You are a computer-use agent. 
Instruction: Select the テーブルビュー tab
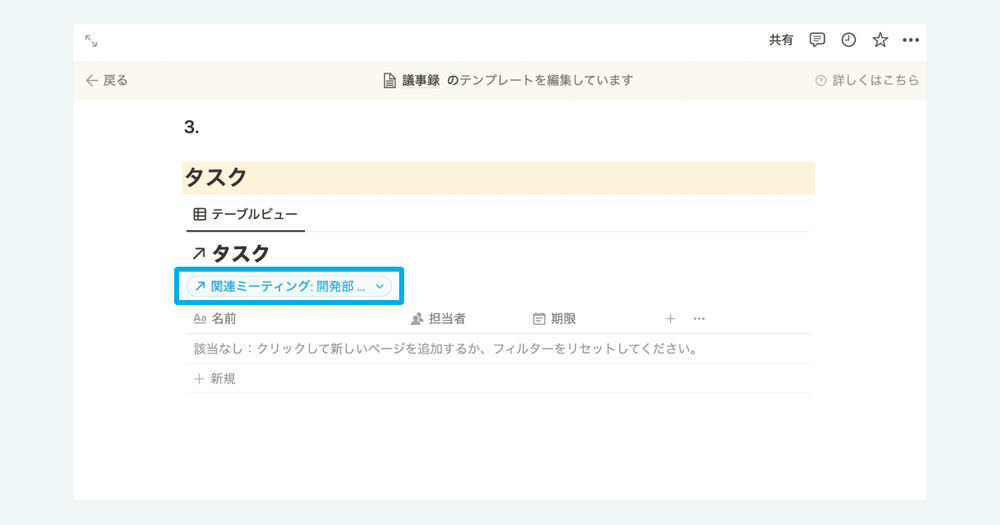click(x=246, y=214)
